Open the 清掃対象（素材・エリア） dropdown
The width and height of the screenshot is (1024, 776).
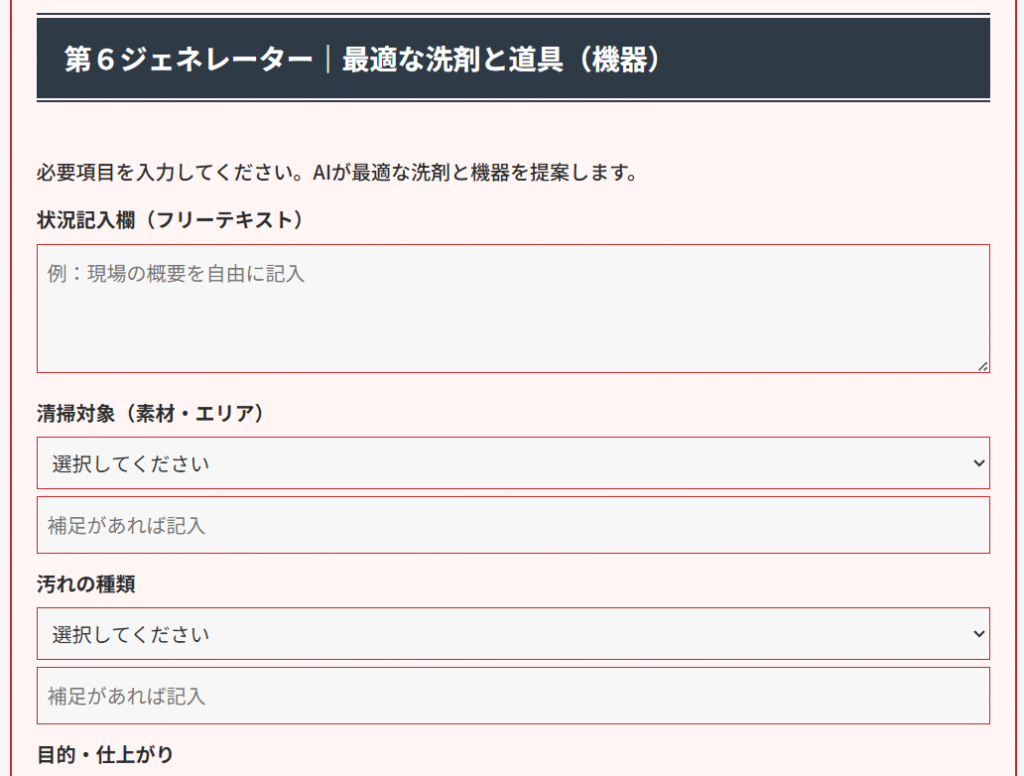pyautogui.click(x=513, y=463)
